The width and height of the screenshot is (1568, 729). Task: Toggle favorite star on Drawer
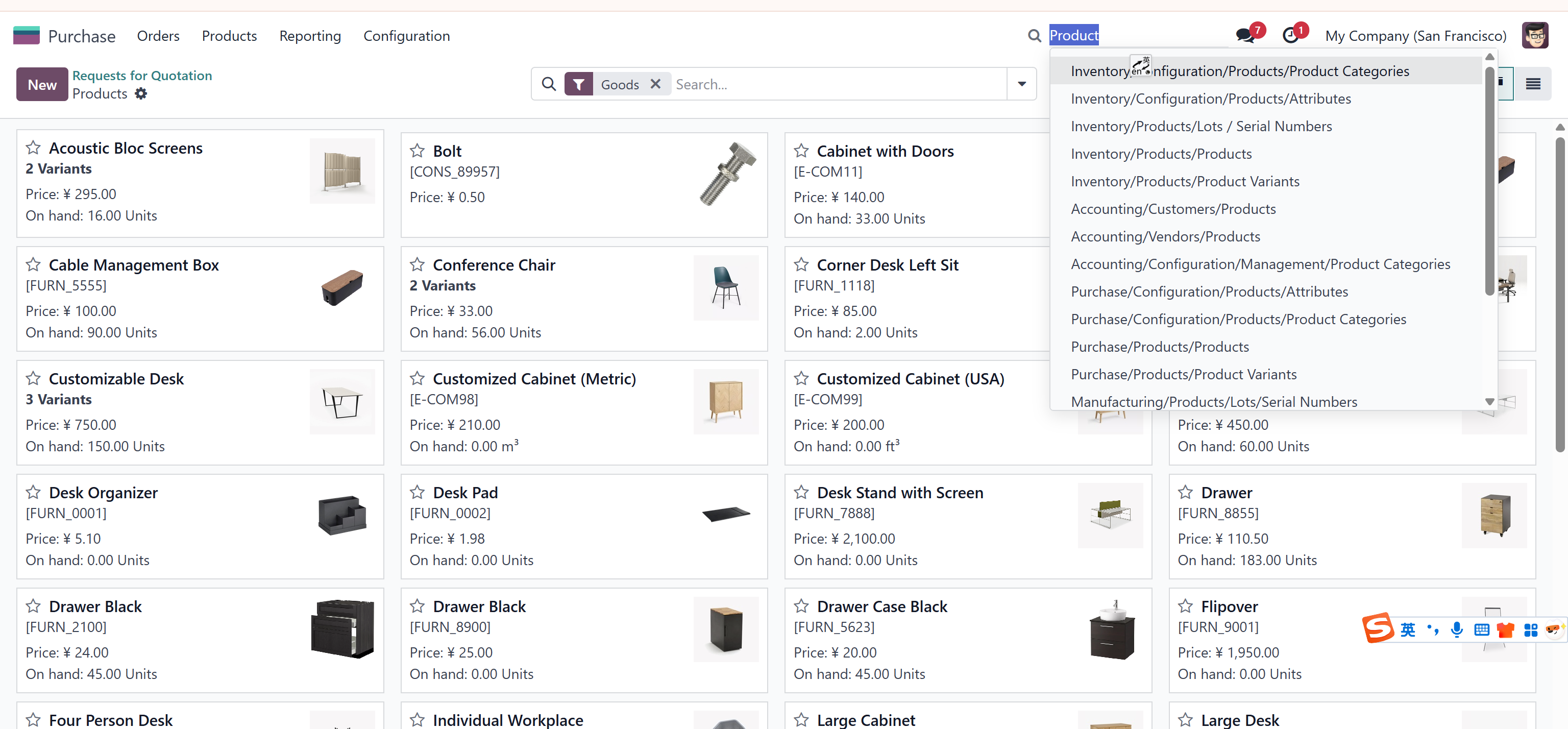1185,493
